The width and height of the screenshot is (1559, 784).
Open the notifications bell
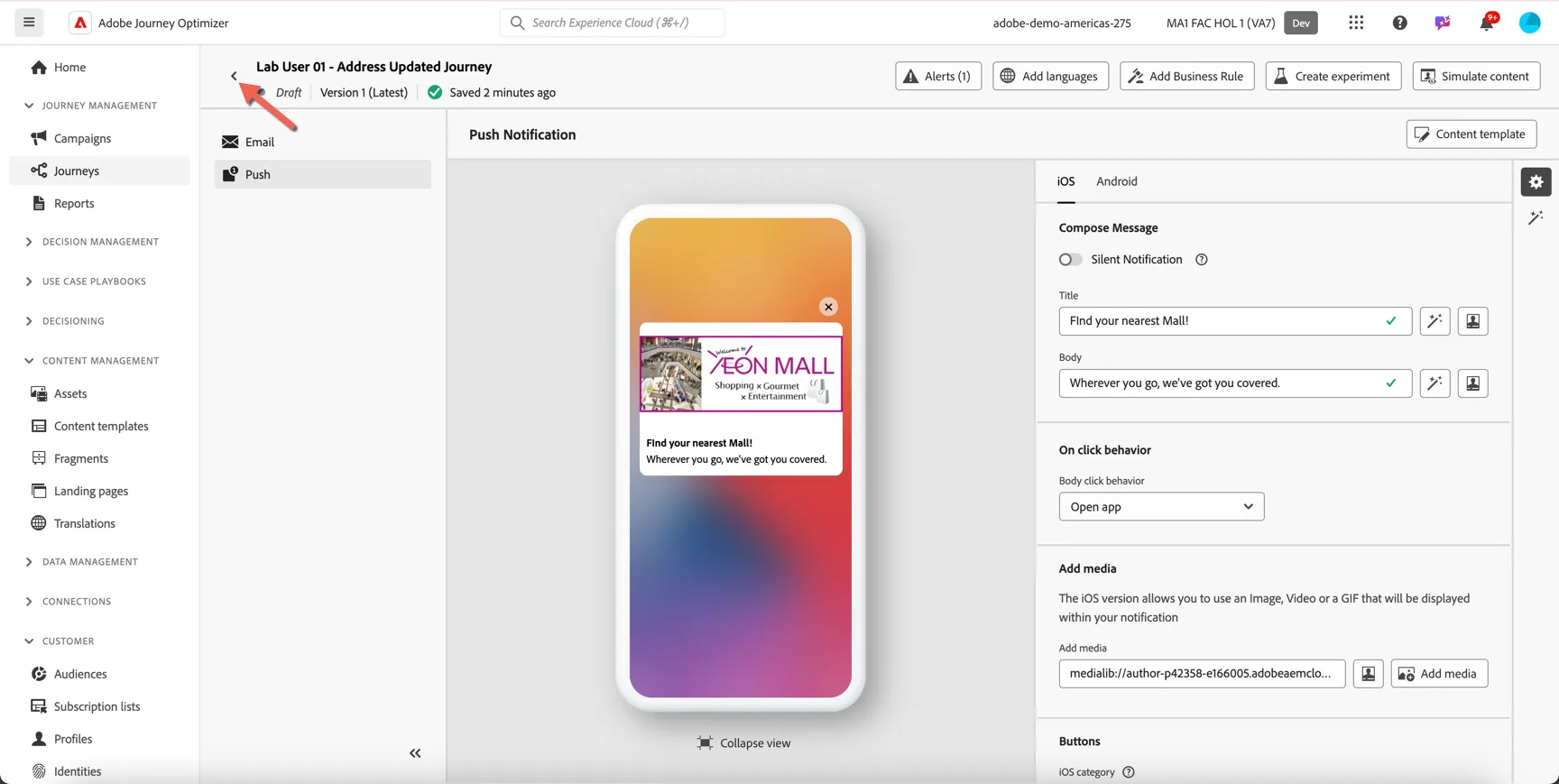[1486, 23]
